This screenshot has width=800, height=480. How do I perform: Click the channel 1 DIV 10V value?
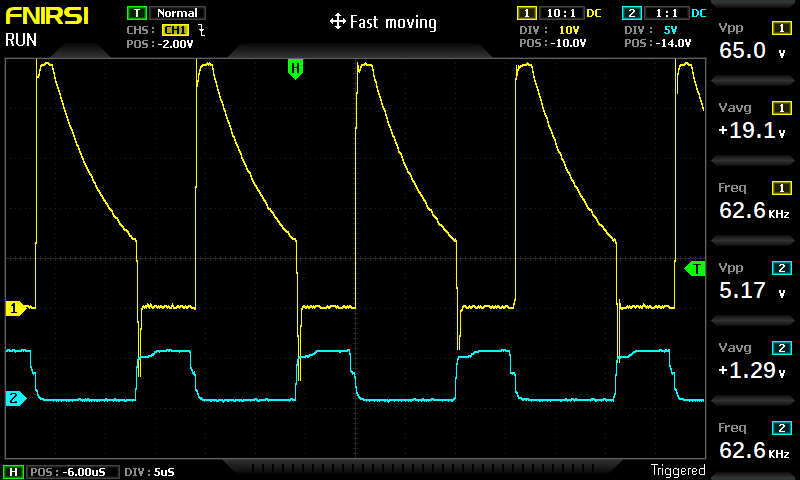click(x=569, y=30)
